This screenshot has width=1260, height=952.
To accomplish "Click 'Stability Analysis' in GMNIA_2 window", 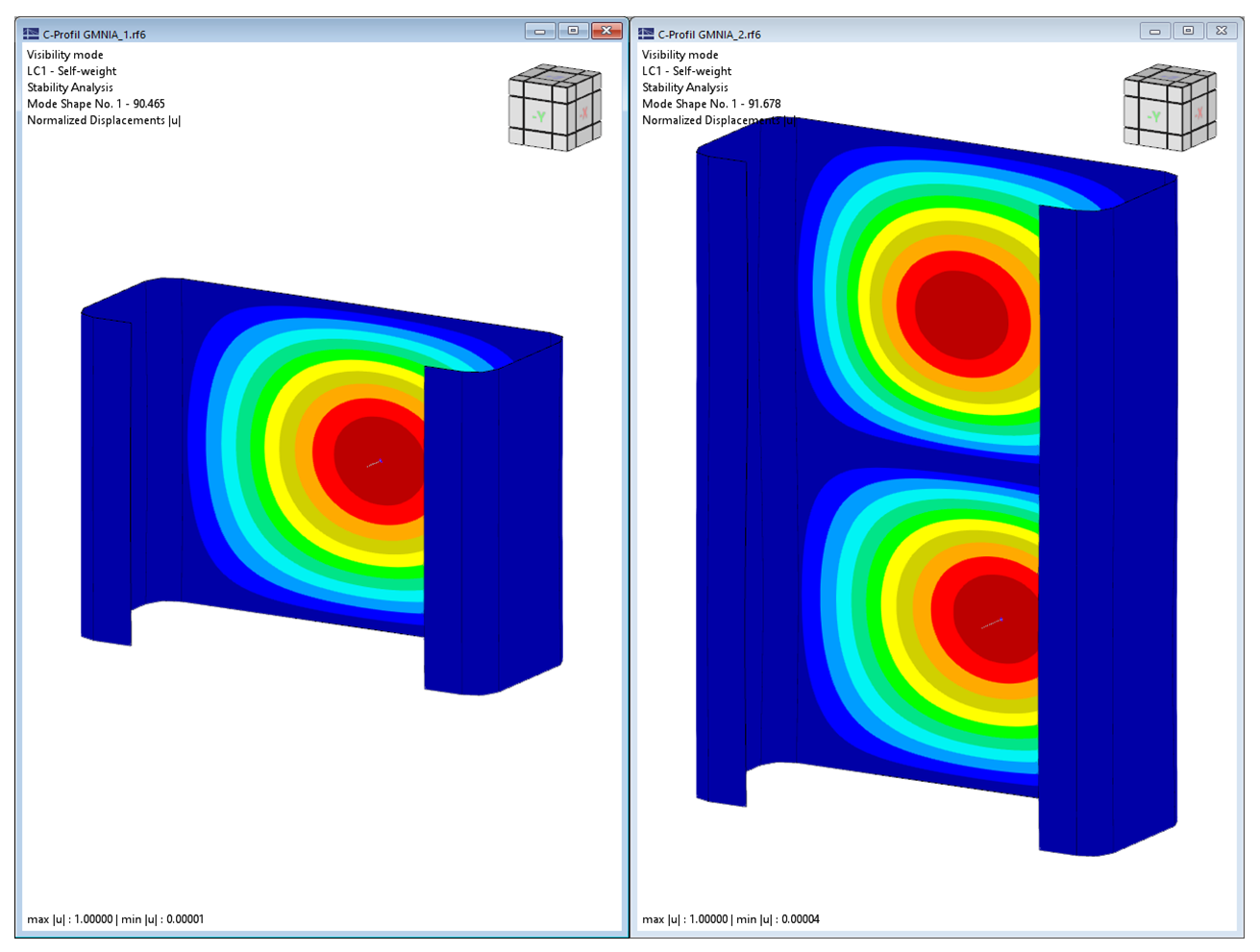I will (x=685, y=87).
